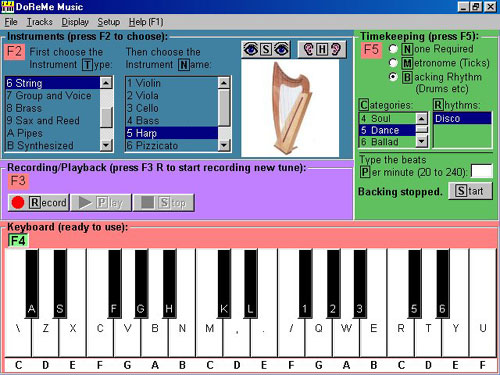Viewport: 500px width, 375px height.
Task: Click the beats per minute input field
Action: 482,171
